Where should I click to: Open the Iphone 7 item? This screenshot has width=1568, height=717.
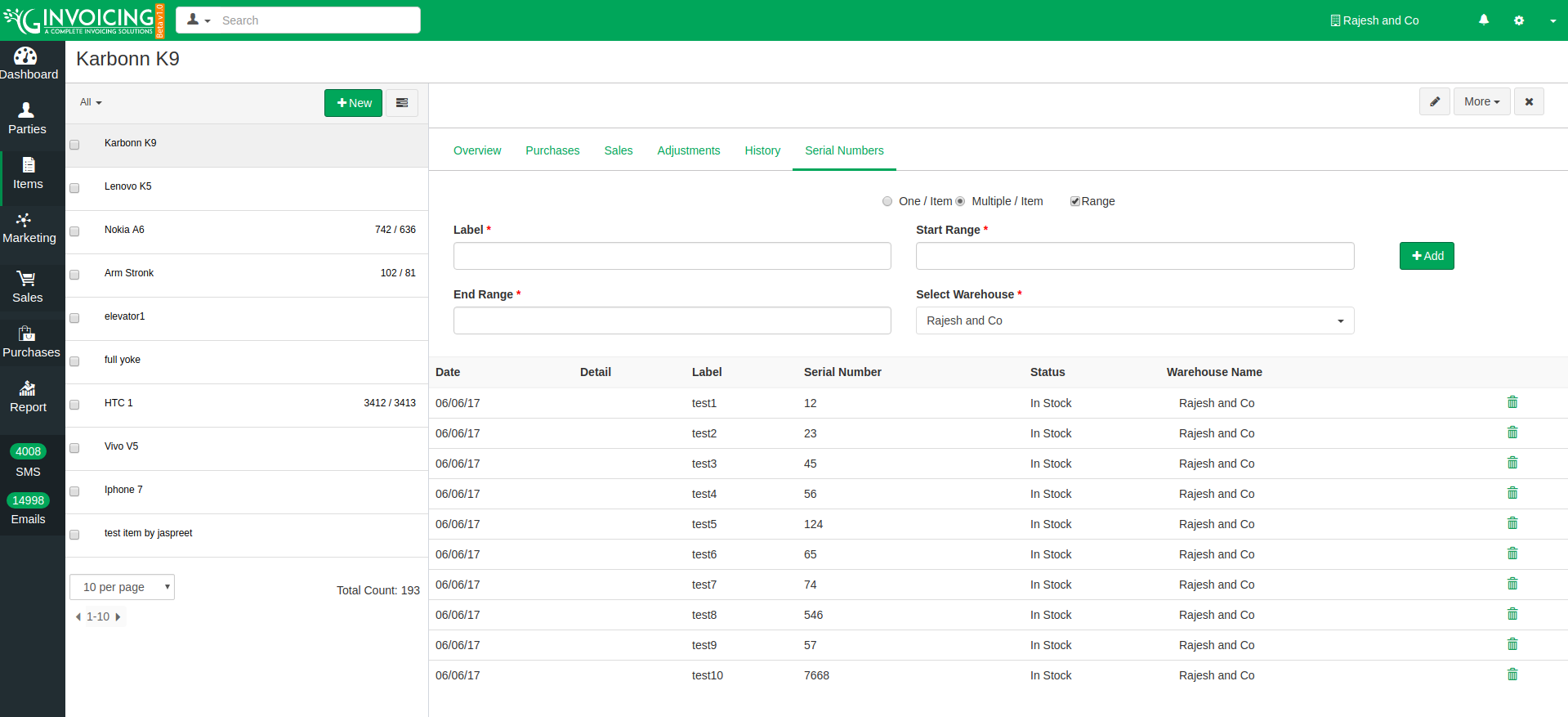point(123,490)
